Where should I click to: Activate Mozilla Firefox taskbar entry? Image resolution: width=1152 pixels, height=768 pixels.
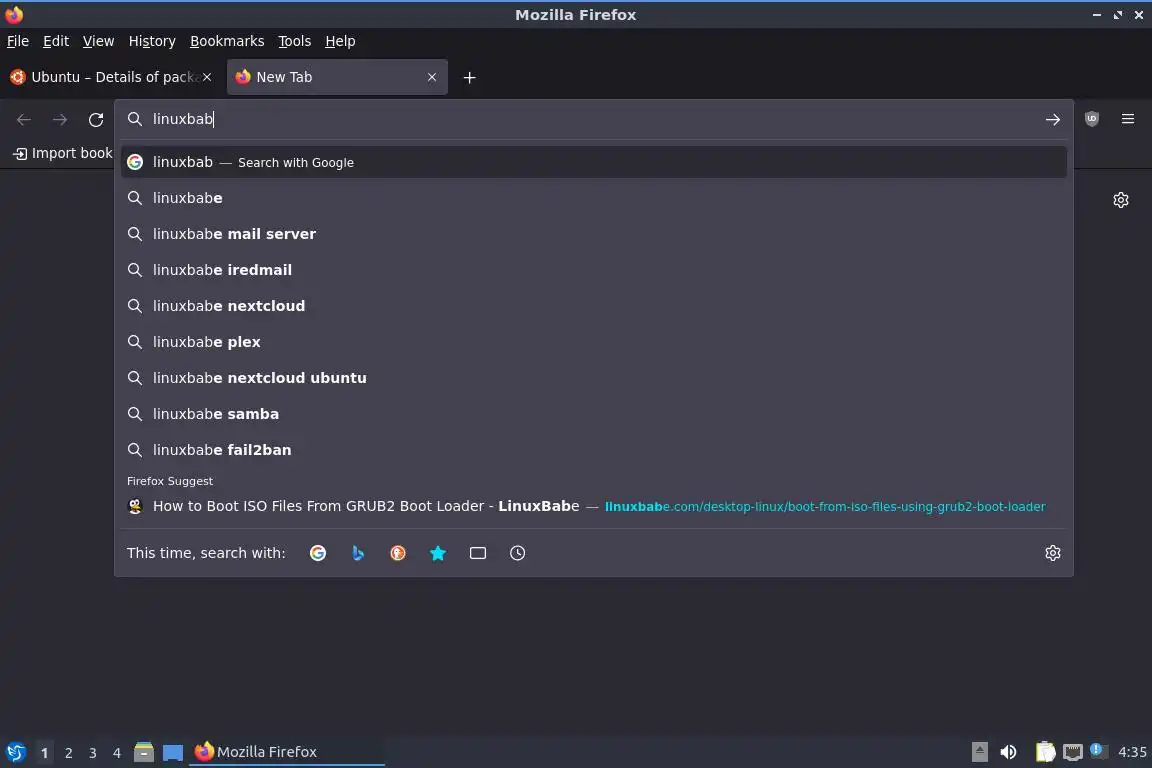tap(287, 752)
